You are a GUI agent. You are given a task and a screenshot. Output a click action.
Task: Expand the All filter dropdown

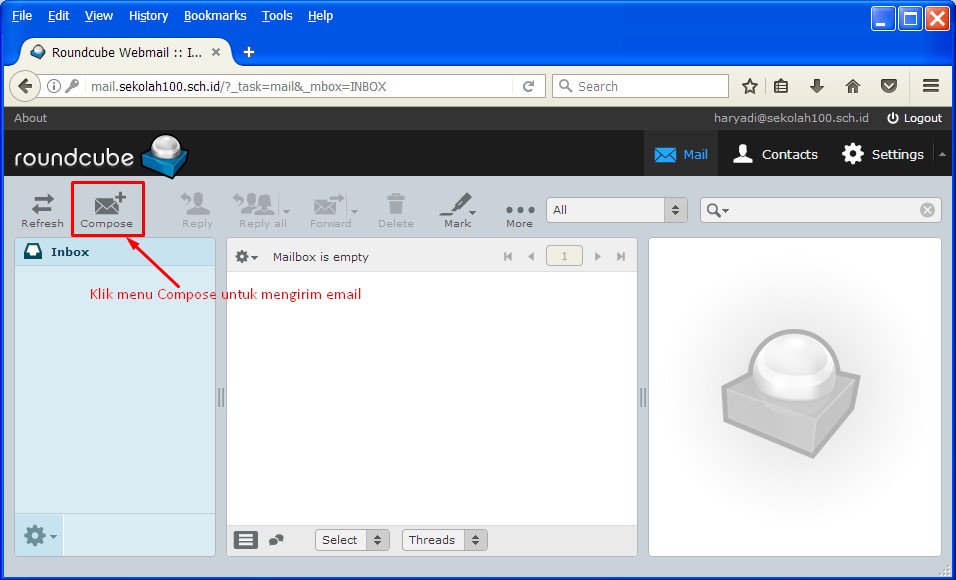pyautogui.click(x=616, y=210)
